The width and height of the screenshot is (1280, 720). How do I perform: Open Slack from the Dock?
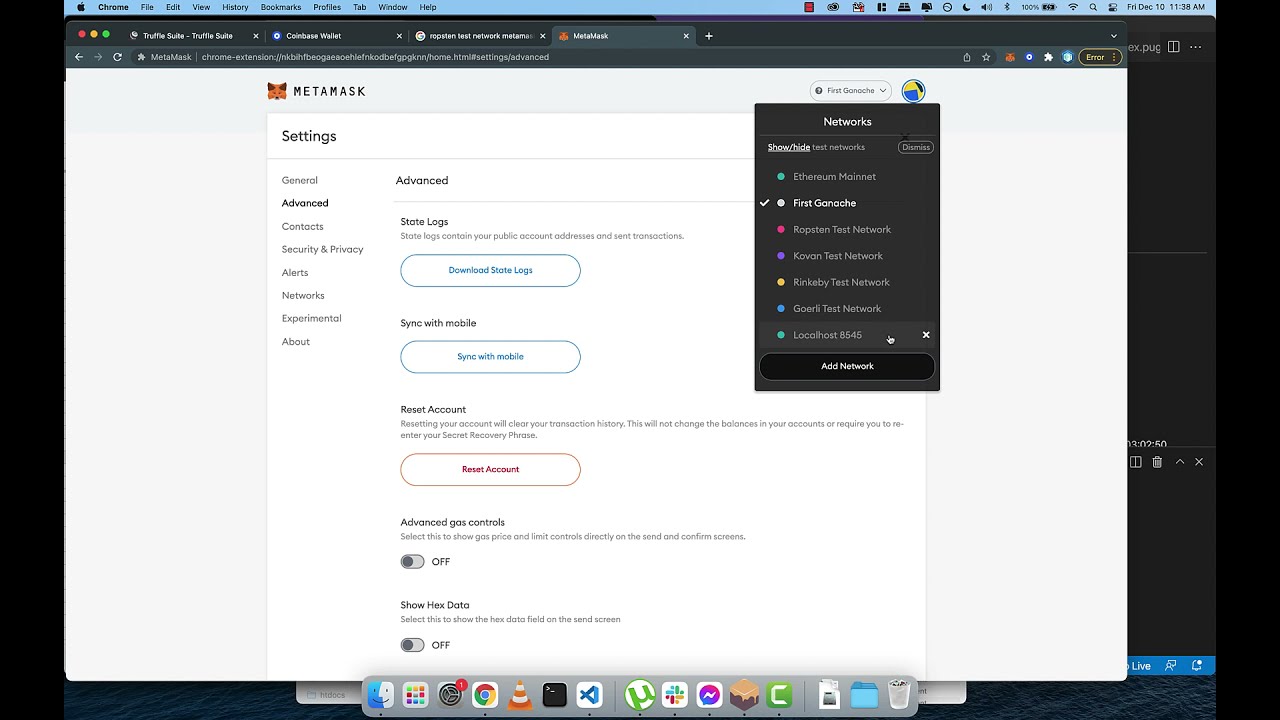(675, 694)
